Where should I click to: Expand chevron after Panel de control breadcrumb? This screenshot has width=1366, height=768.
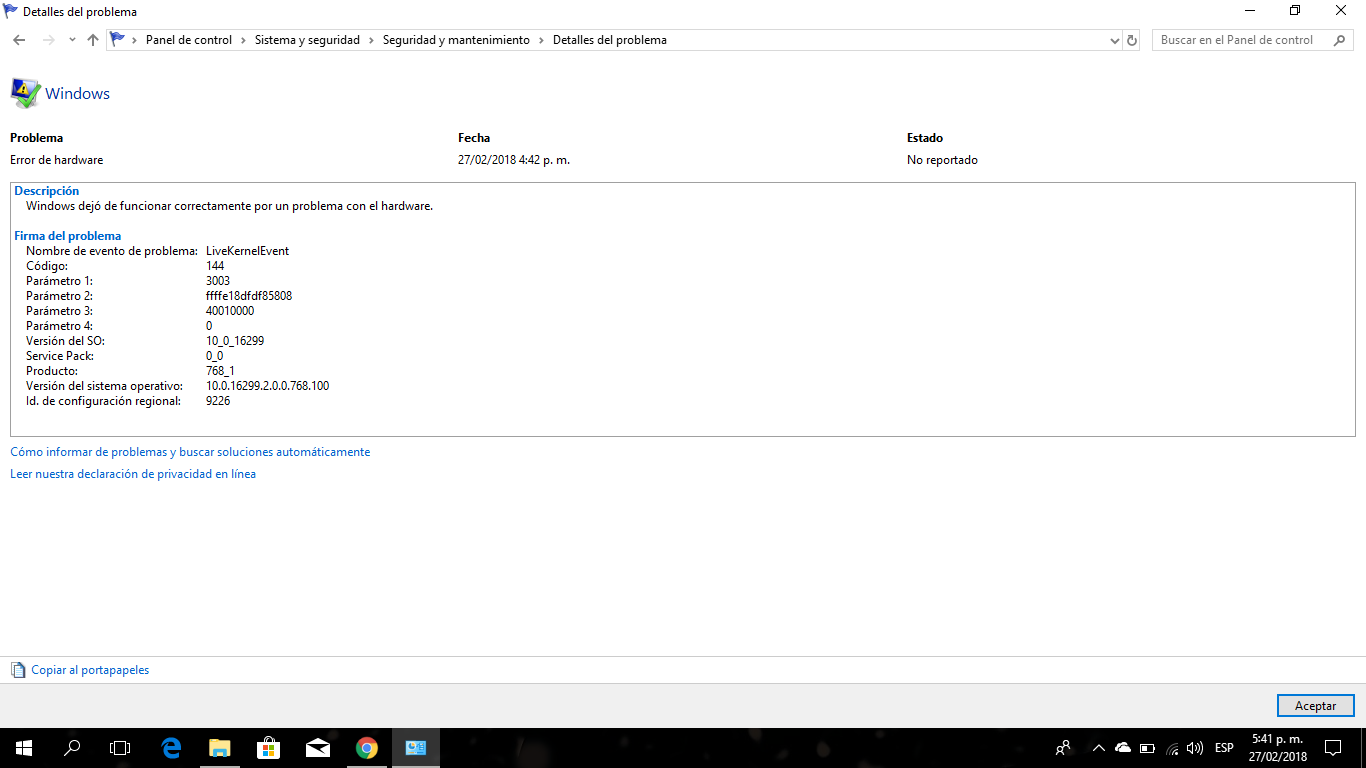[x=243, y=40]
